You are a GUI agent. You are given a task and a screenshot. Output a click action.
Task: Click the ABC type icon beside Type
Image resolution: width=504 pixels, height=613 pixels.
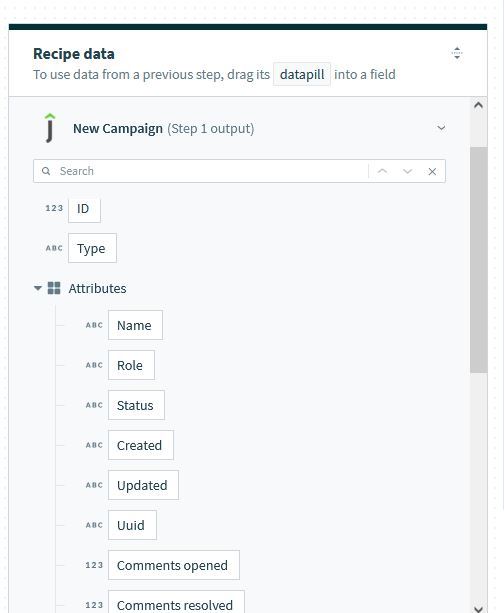[x=54, y=248]
